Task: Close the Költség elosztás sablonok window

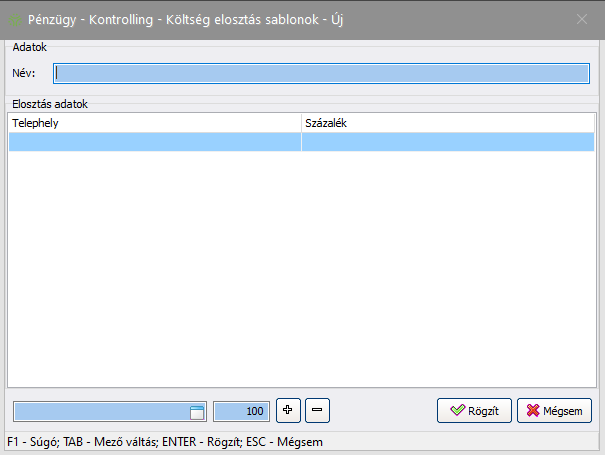Action: click(583, 17)
